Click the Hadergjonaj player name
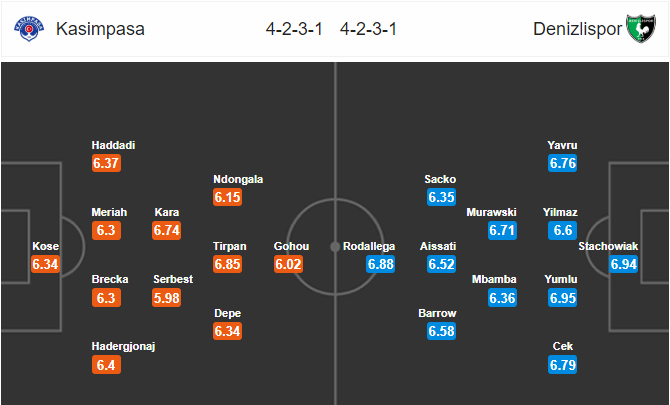The width and height of the screenshot is (670, 405). tap(123, 346)
